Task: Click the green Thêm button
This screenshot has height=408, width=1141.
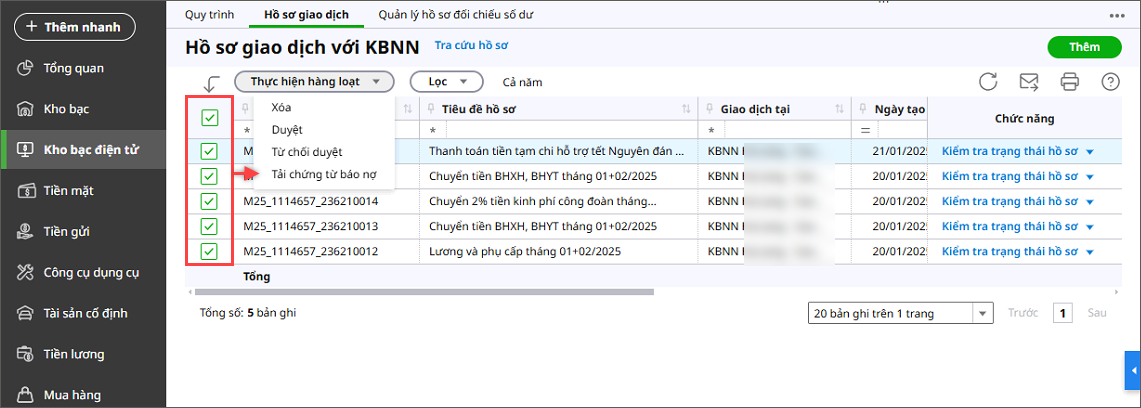Action: click(x=1084, y=47)
